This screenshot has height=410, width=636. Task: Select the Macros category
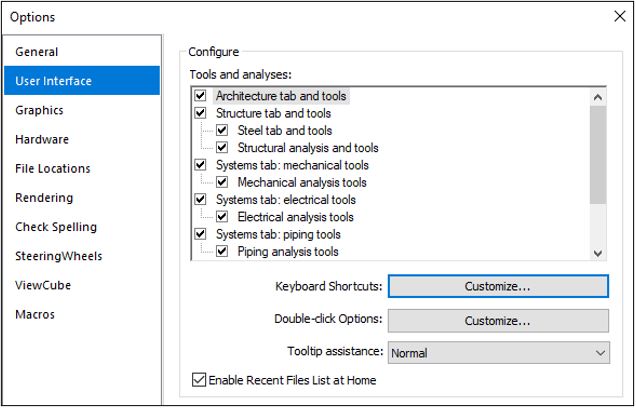(x=35, y=314)
